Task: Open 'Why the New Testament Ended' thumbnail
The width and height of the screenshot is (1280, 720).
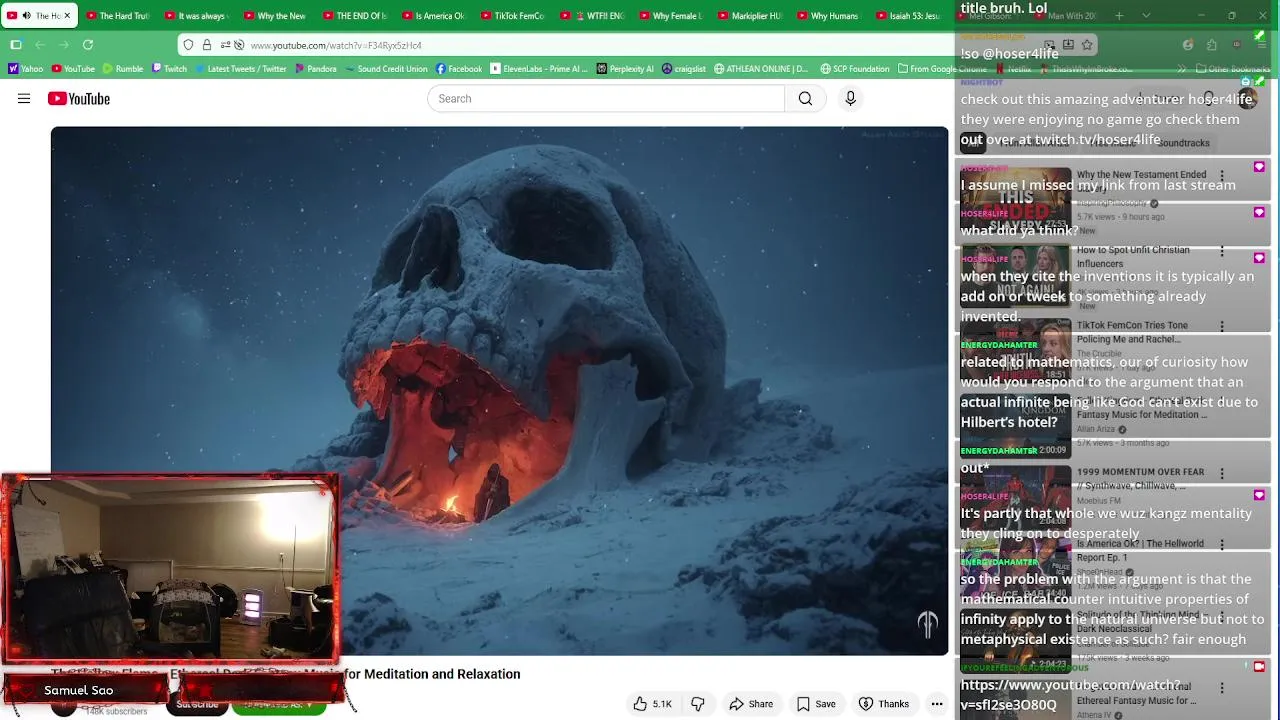Action: [1015, 198]
